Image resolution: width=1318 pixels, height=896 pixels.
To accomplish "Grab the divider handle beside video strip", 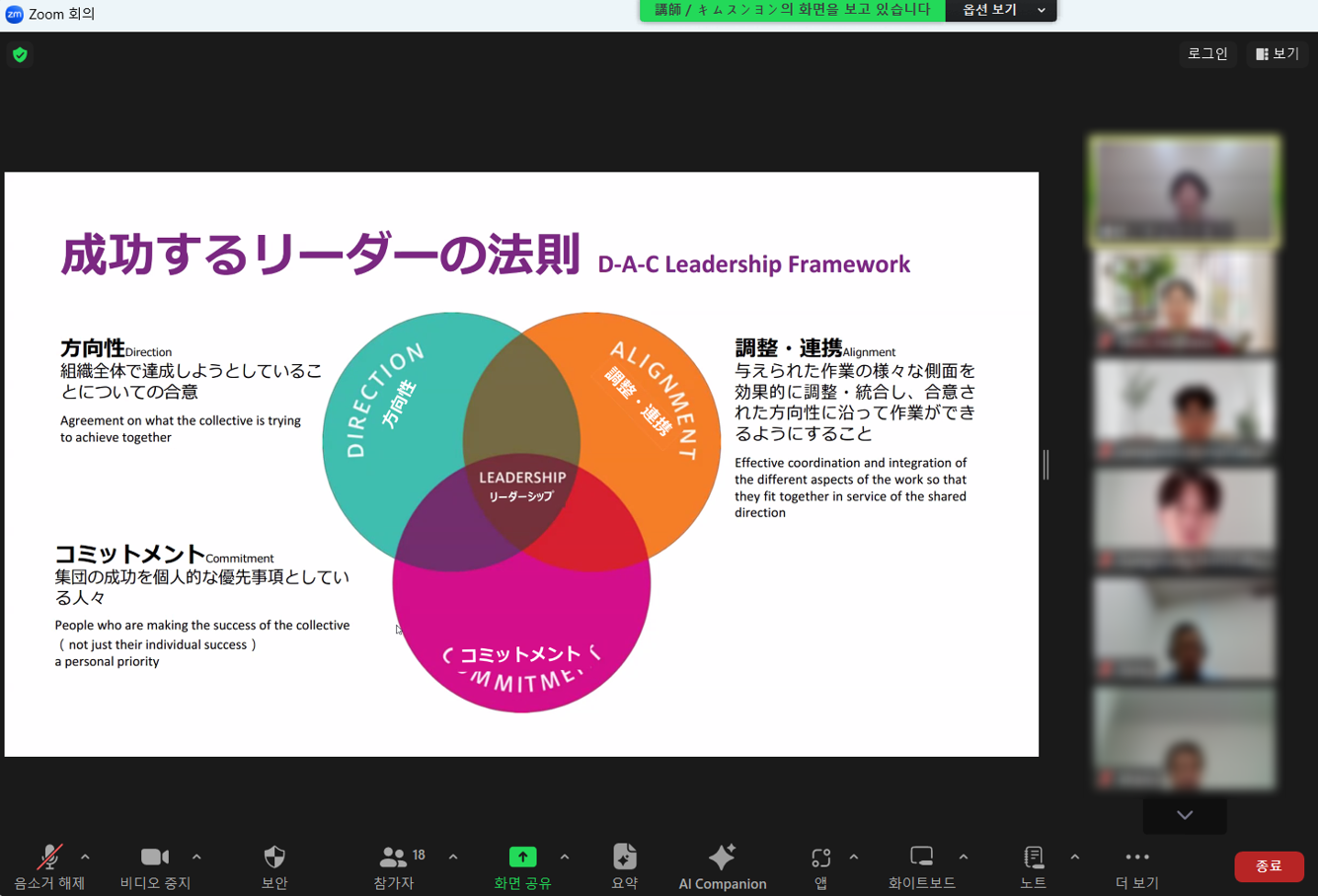I will tap(1046, 465).
